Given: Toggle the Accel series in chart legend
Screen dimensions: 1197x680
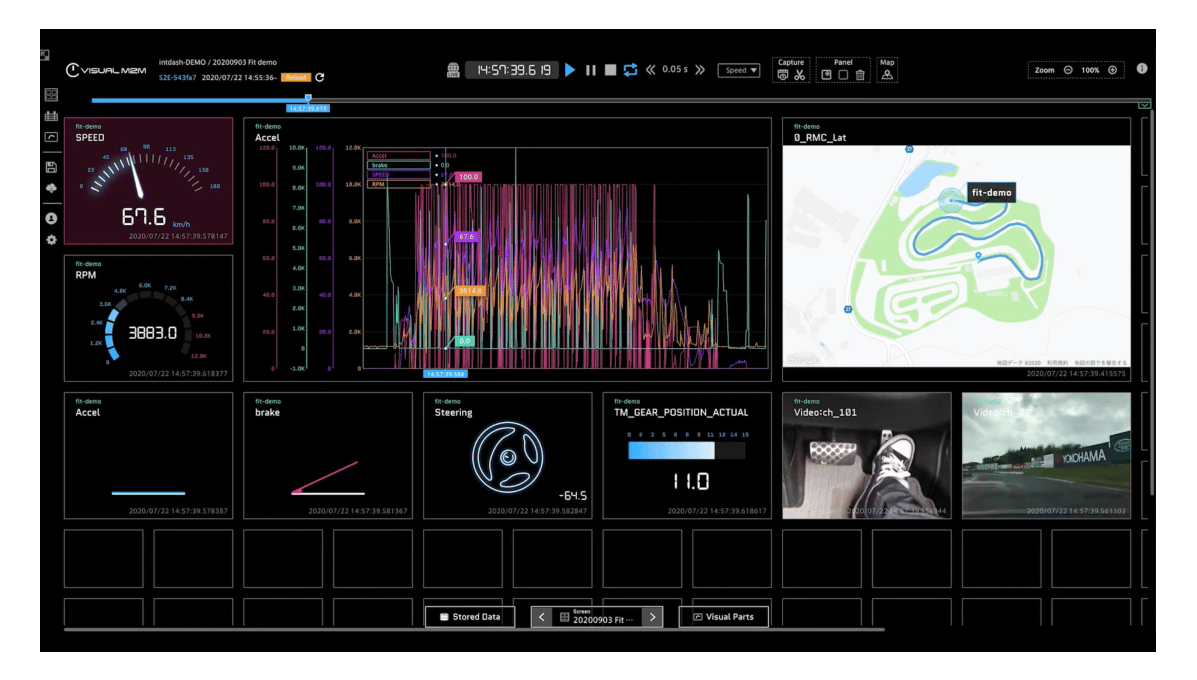Looking at the screenshot, I should click(x=398, y=156).
